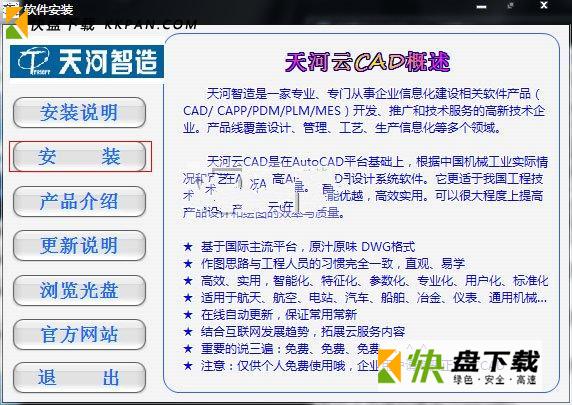This screenshot has height=405, width=572.
Task: Minimize the 软件安装 window
Action: pos(482,6)
